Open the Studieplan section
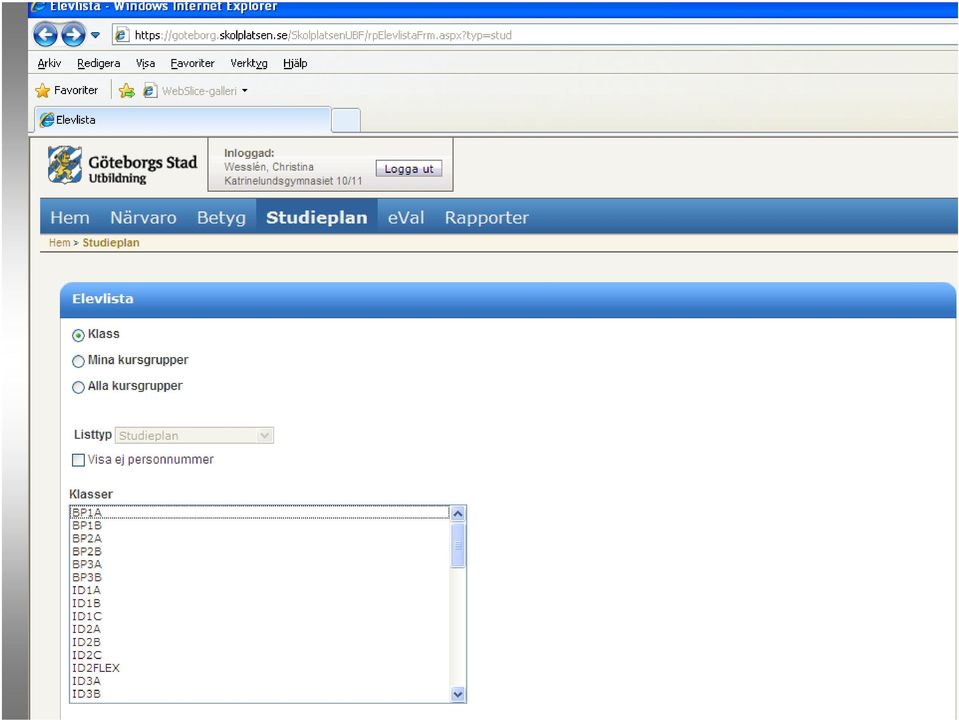The width and height of the screenshot is (959, 720). (317, 218)
